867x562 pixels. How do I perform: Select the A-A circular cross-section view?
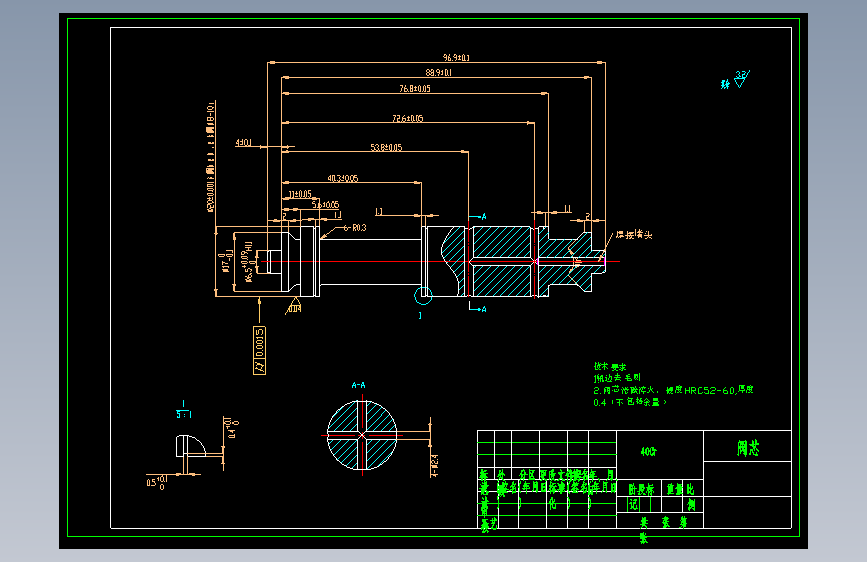[x=362, y=435]
